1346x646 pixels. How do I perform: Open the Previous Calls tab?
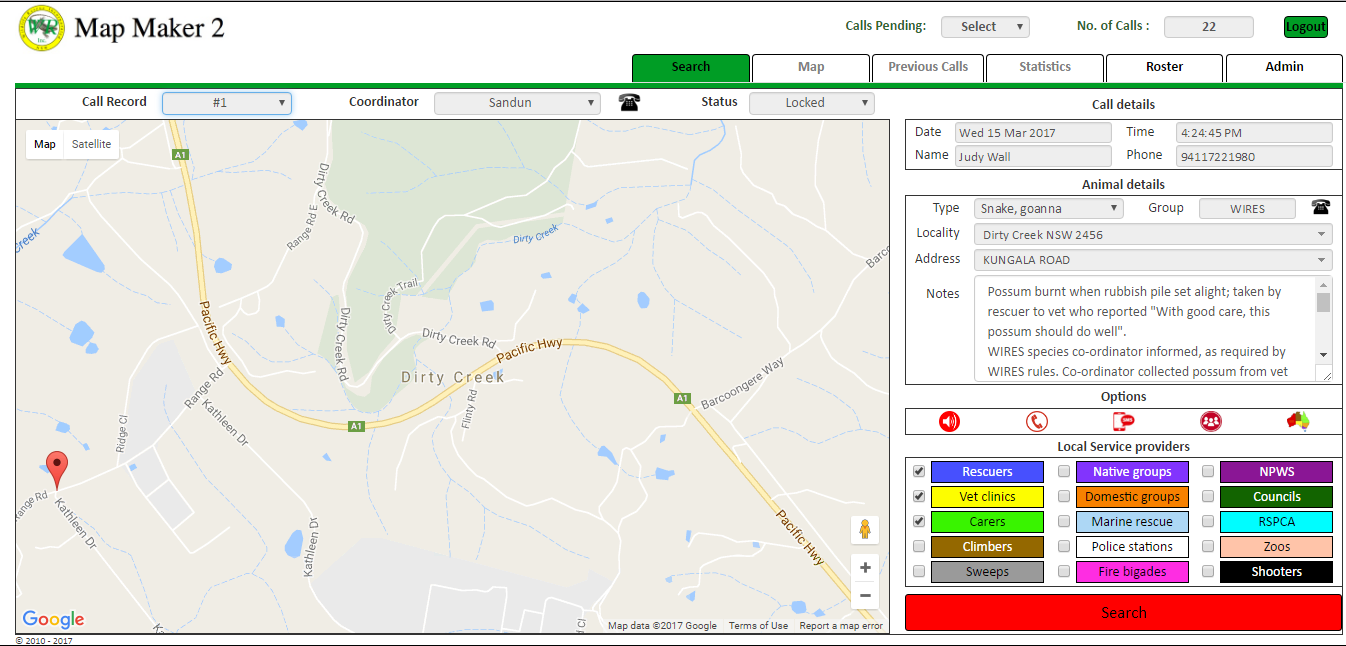click(x=928, y=67)
